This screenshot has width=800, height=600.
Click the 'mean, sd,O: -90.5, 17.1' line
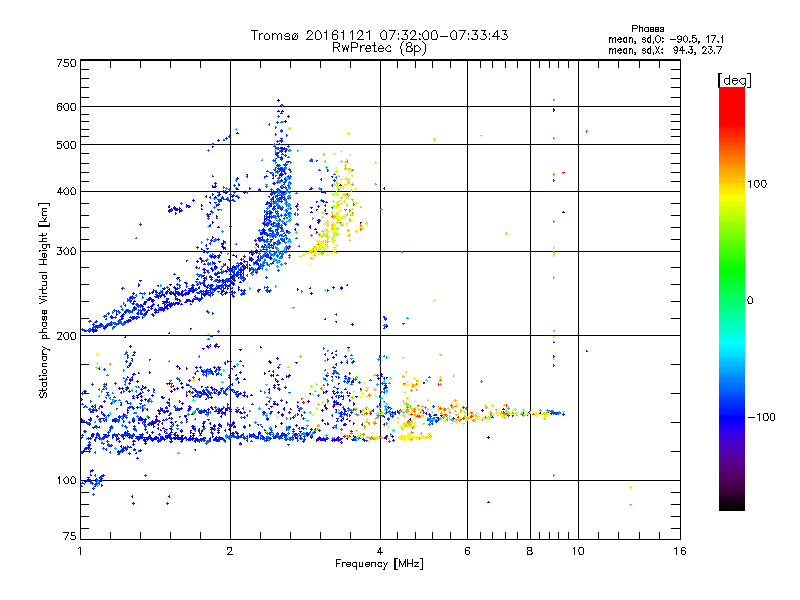click(x=666, y=39)
